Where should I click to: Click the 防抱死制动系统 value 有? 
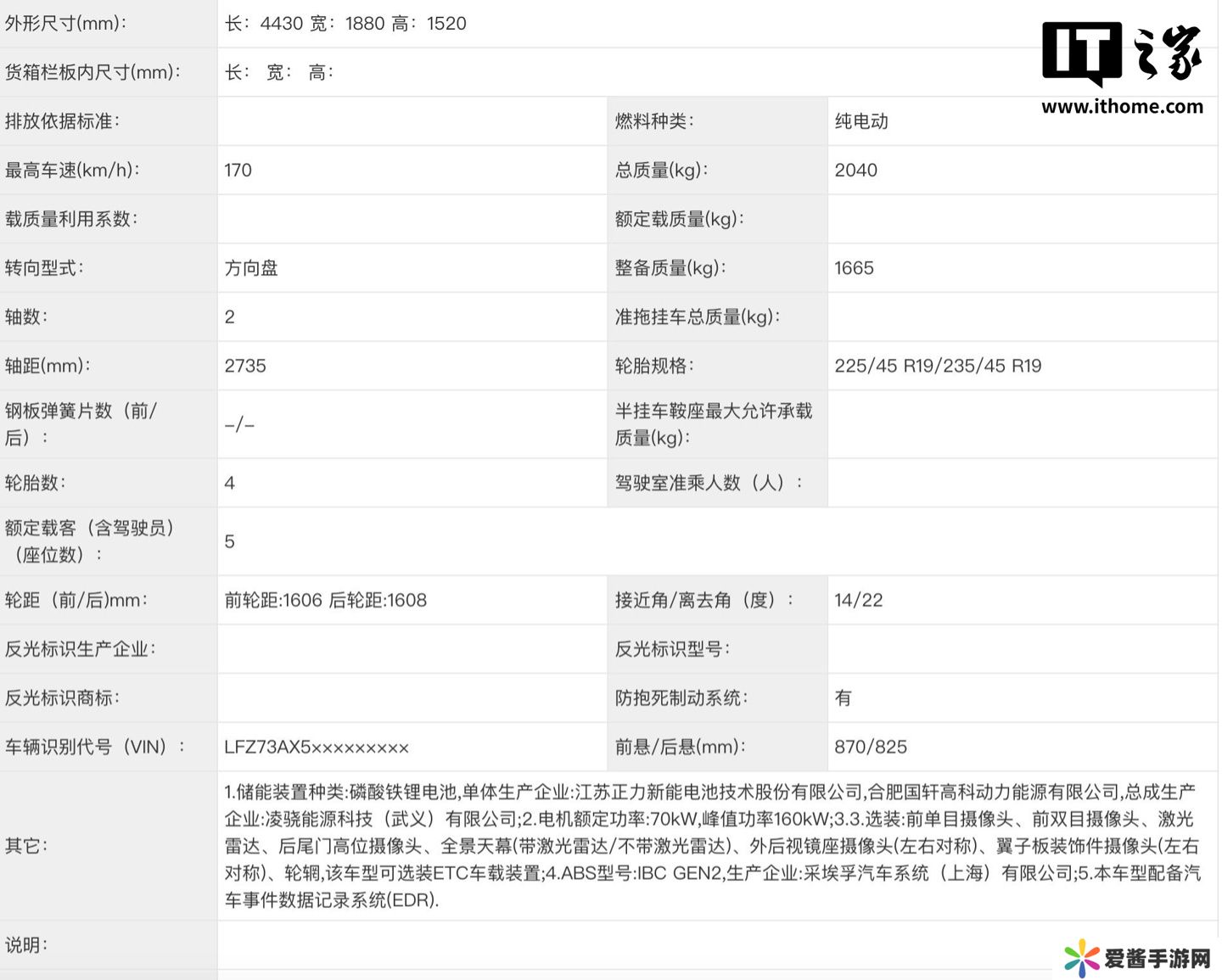pyautogui.click(x=843, y=698)
